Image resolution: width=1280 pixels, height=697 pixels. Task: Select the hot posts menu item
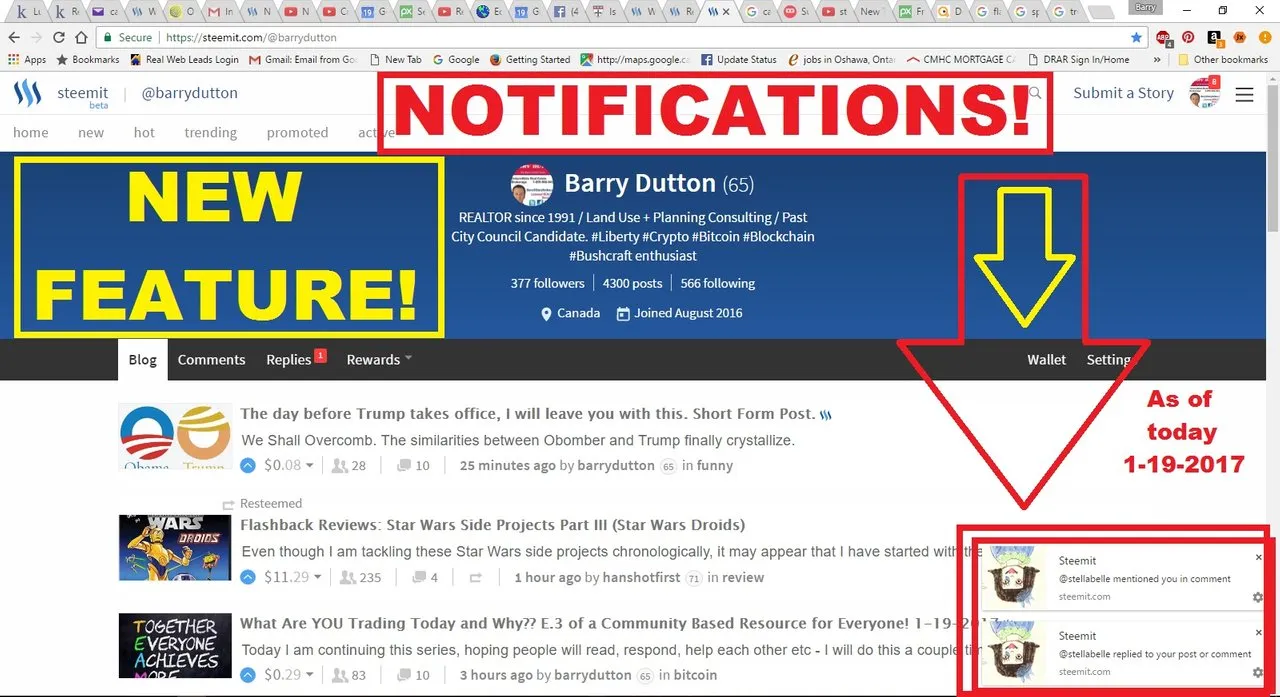[x=144, y=132]
